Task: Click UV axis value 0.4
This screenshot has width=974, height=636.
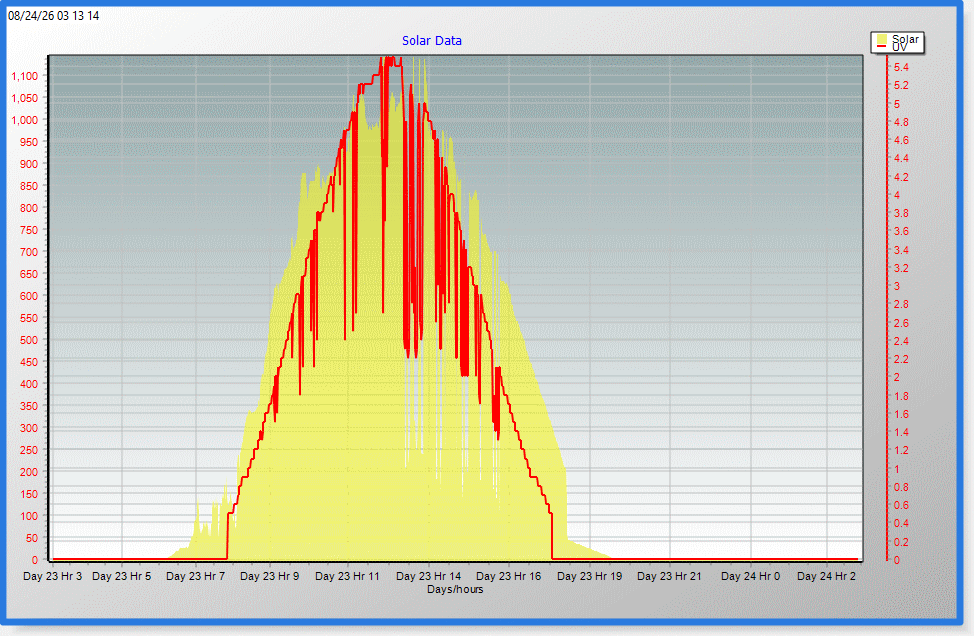Action: [901, 524]
